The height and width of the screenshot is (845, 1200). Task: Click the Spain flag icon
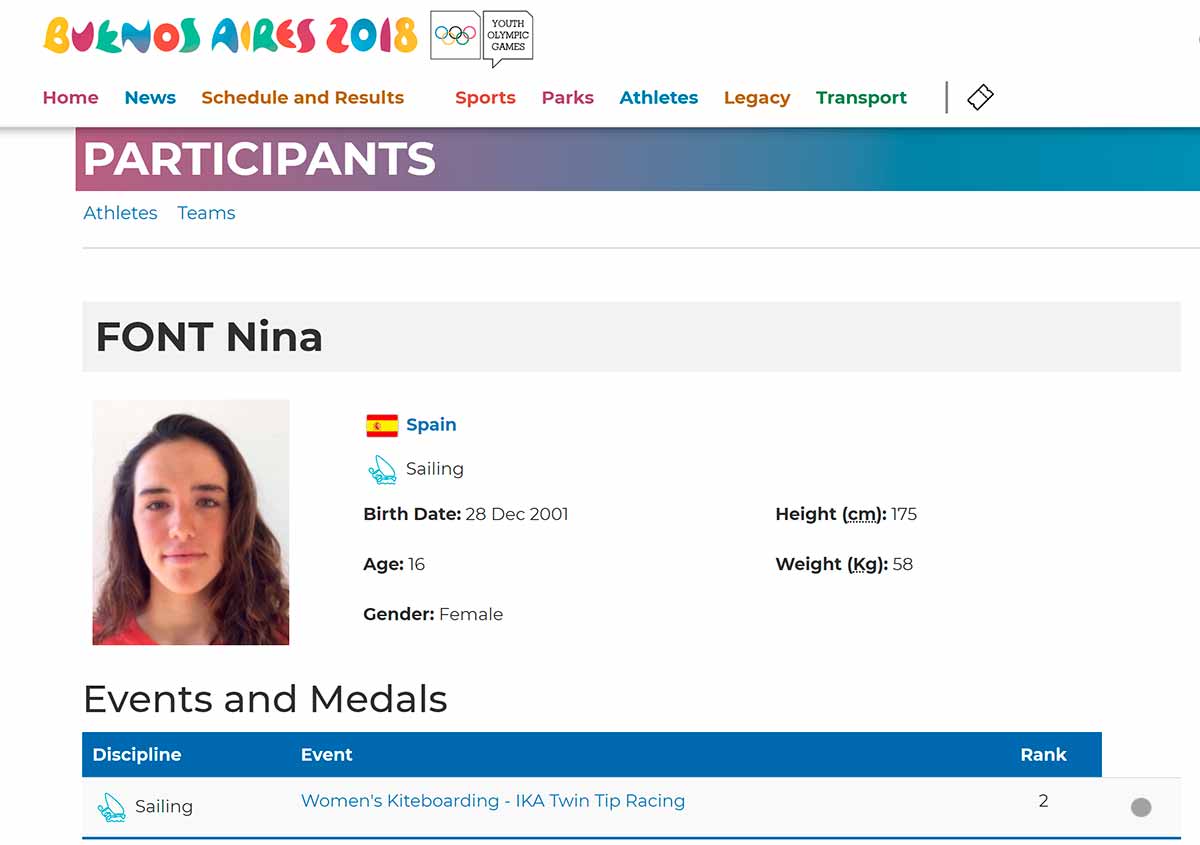[382, 425]
